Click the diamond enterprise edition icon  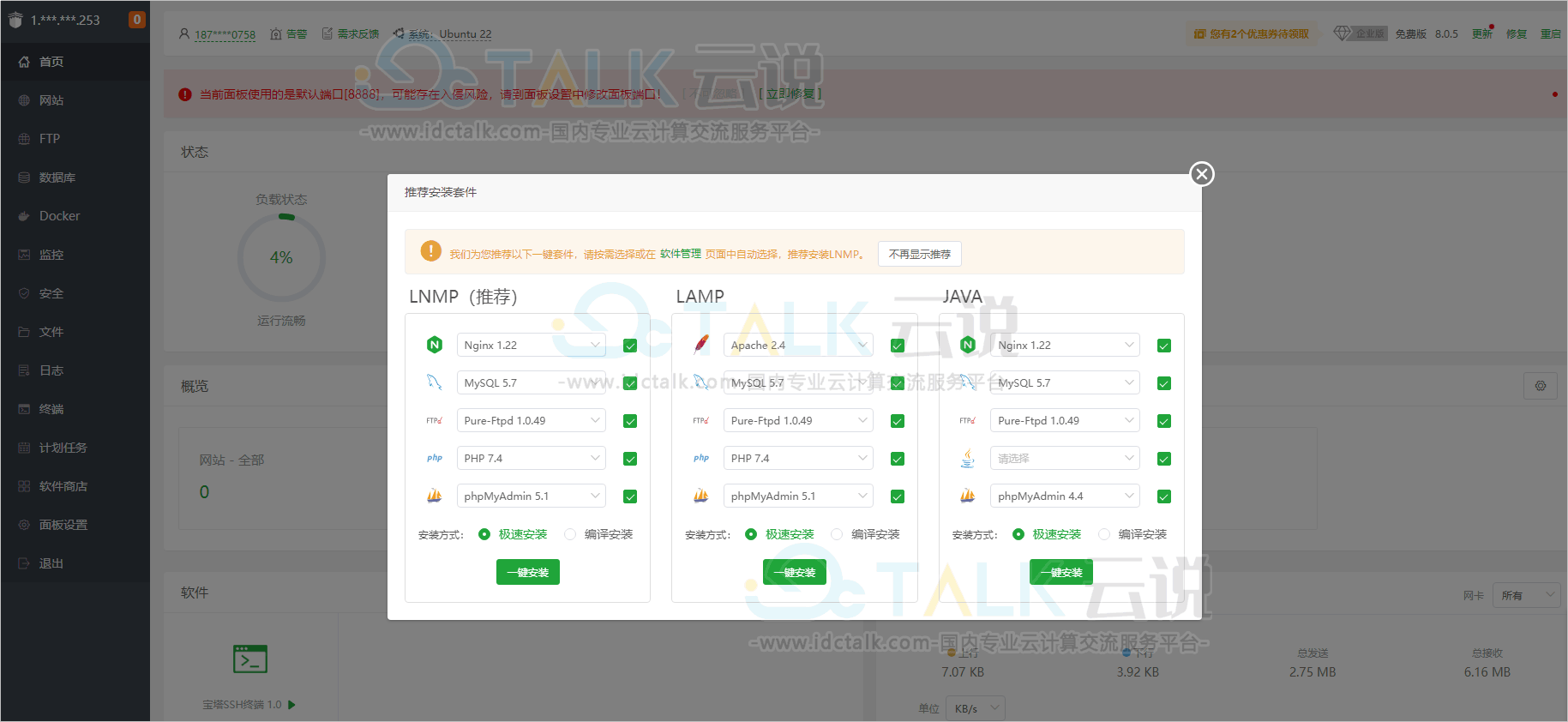click(x=1342, y=33)
